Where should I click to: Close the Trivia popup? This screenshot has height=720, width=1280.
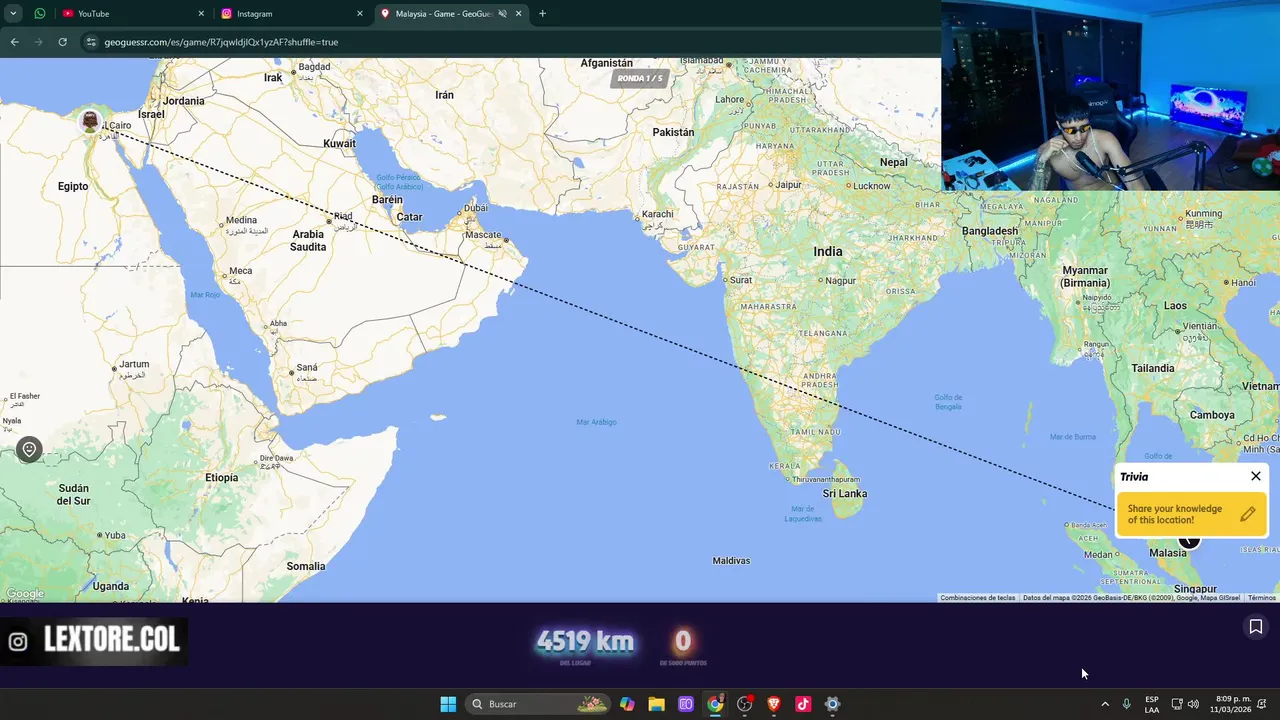click(x=1256, y=476)
